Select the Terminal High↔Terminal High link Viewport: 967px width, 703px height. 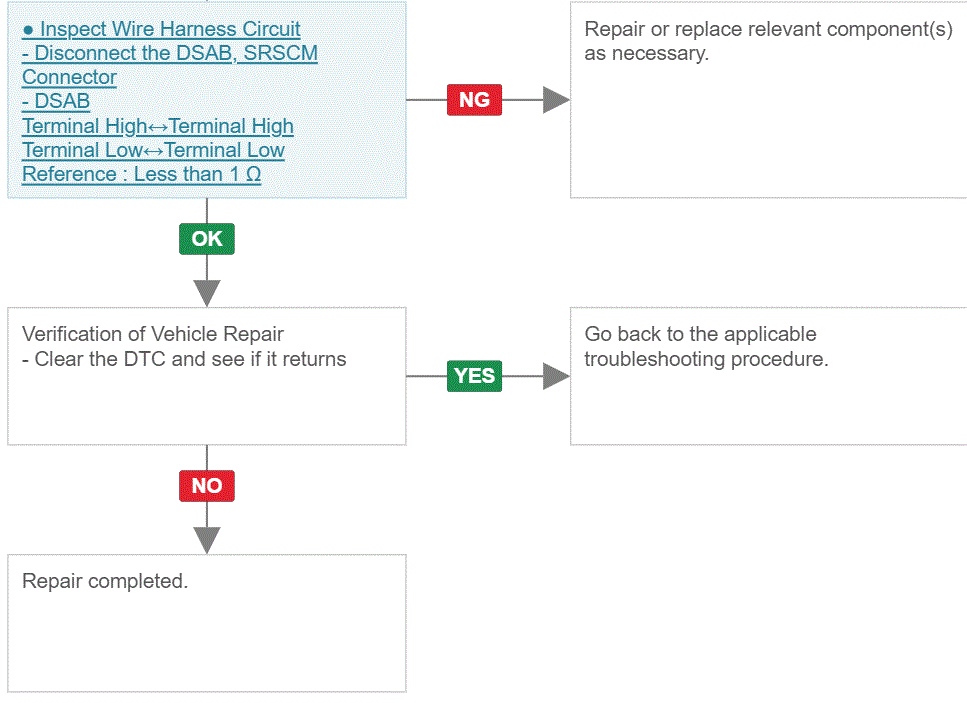click(158, 126)
